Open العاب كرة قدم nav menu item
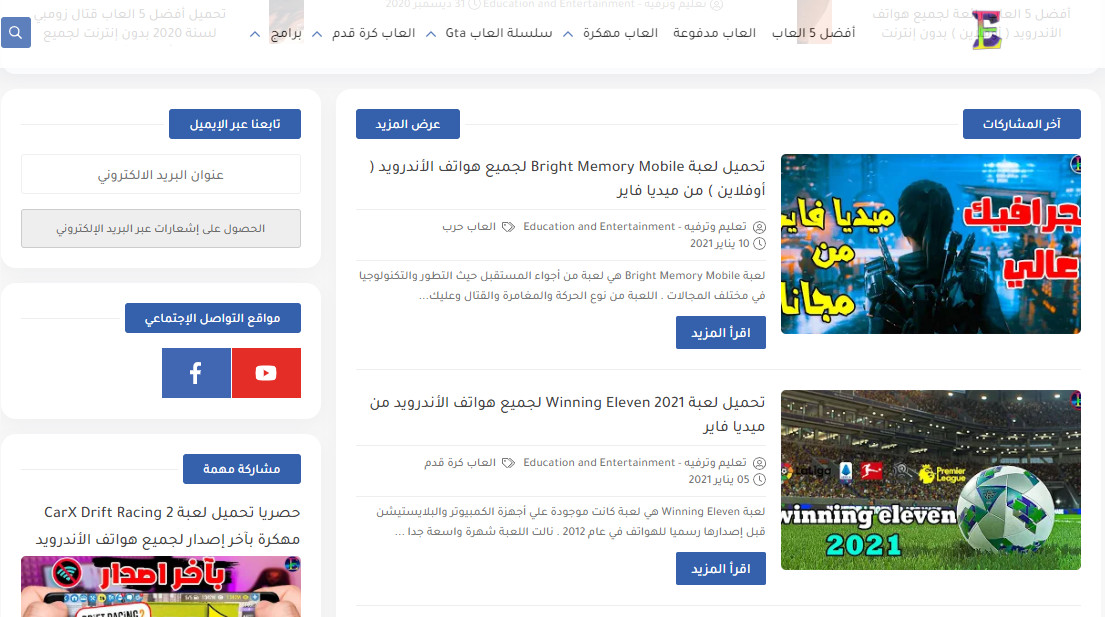Viewport: 1105px width, 617px height. pyautogui.click(x=374, y=33)
